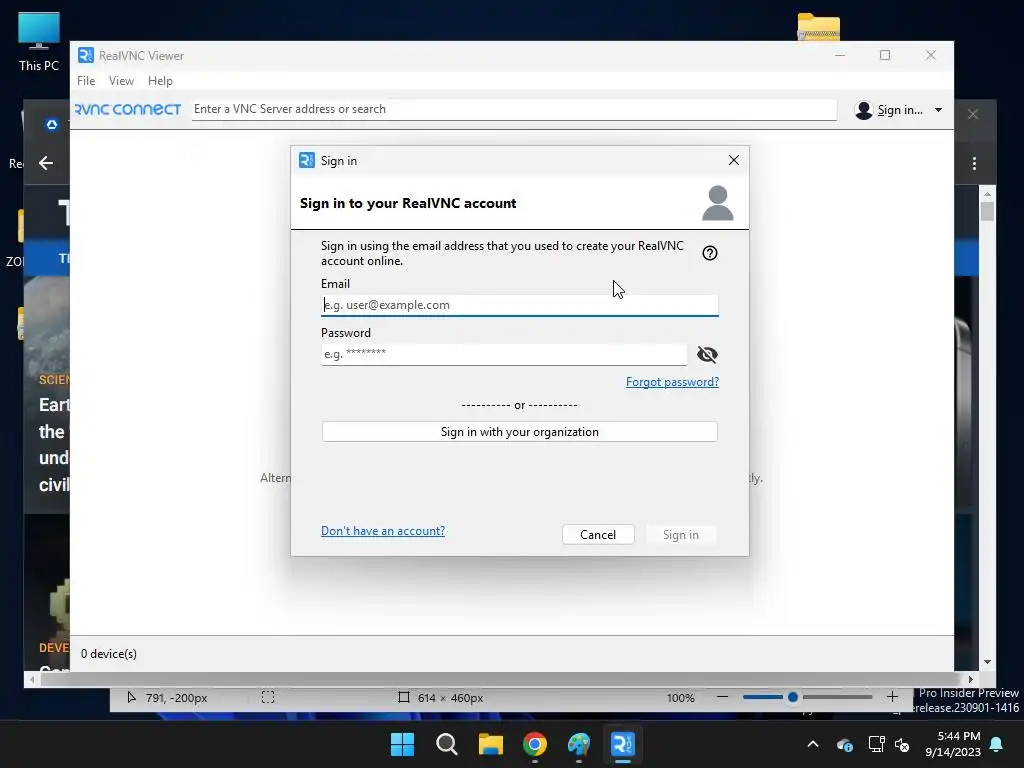Click the 100% zoom value
This screenshot has width=1024, height=768.
[680, 698]
